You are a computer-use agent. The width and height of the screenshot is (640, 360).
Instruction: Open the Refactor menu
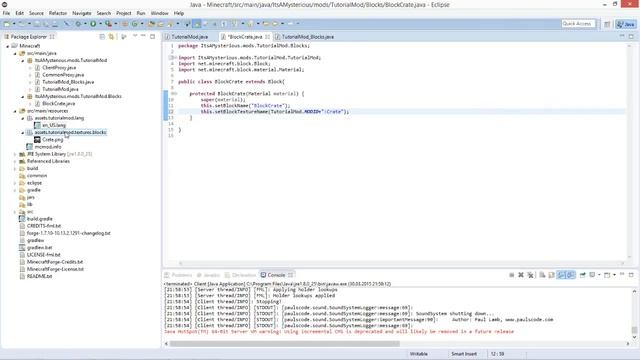click(x=58, y=13)
